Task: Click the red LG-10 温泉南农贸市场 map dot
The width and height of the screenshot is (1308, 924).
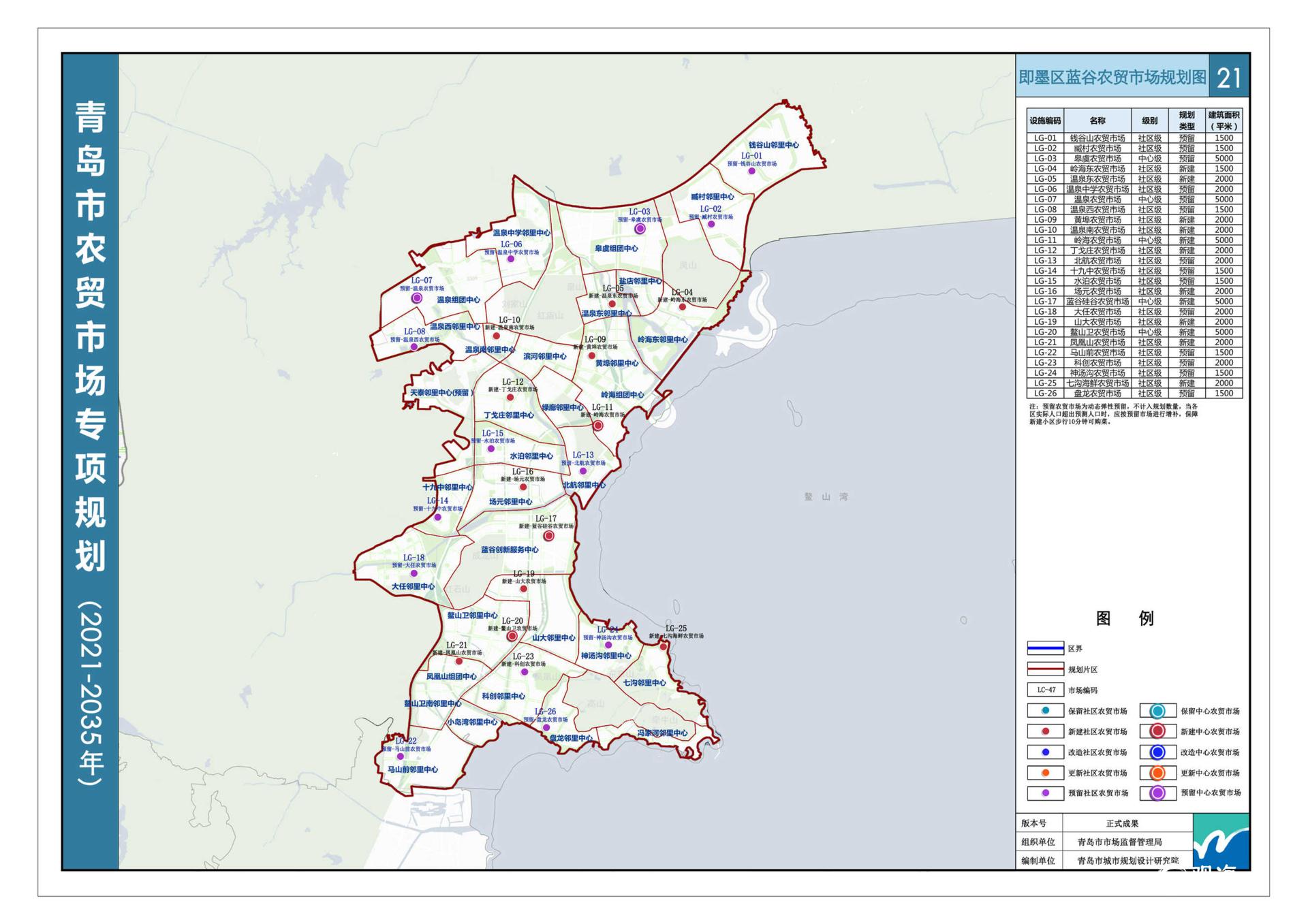Action: click(x=496, y=336)
